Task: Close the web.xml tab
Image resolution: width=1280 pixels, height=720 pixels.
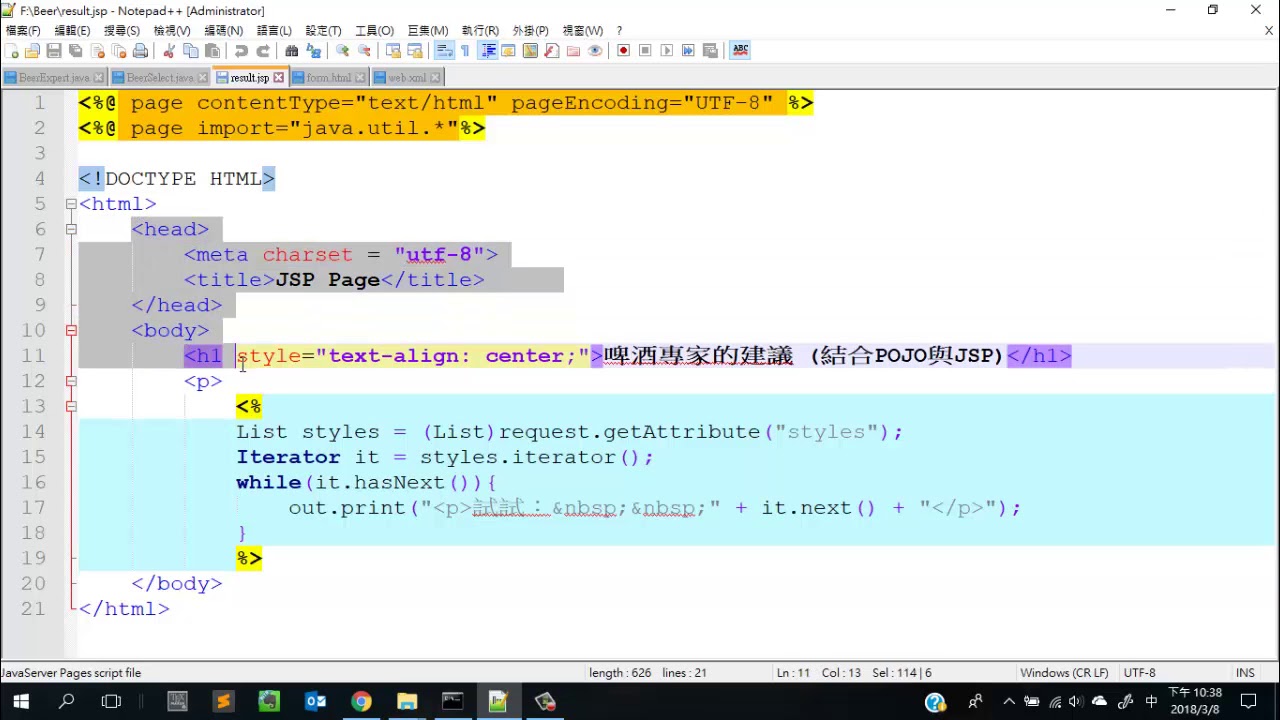Action: pyautogui.click(x=435, y=77)
